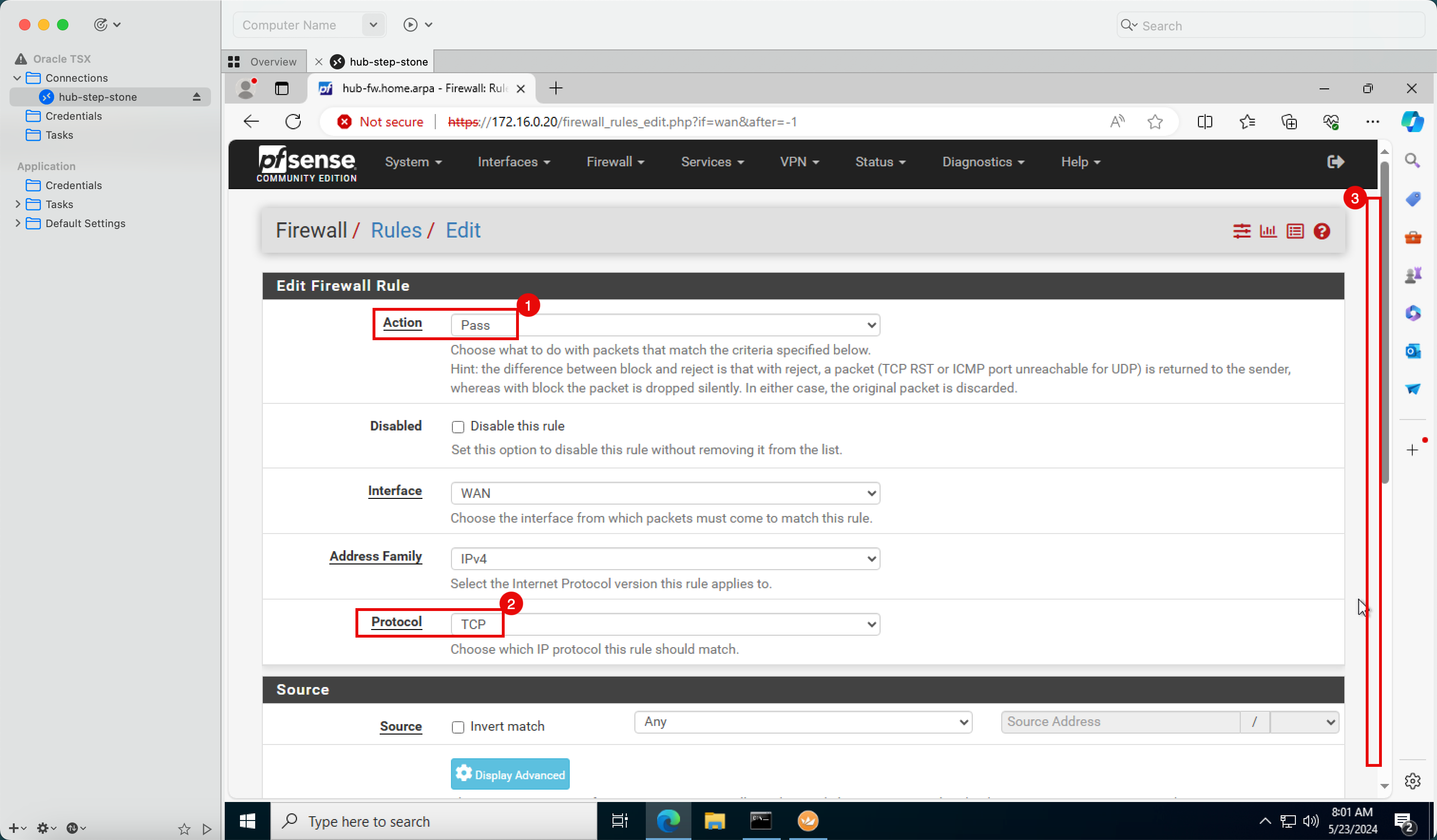Select Action dropdown set to Pass
Viewport: 1437px width, 840px height.
tap(665, 325)
